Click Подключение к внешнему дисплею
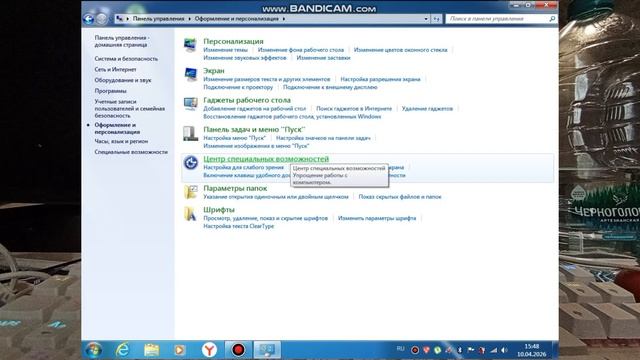 pos(330,87)
